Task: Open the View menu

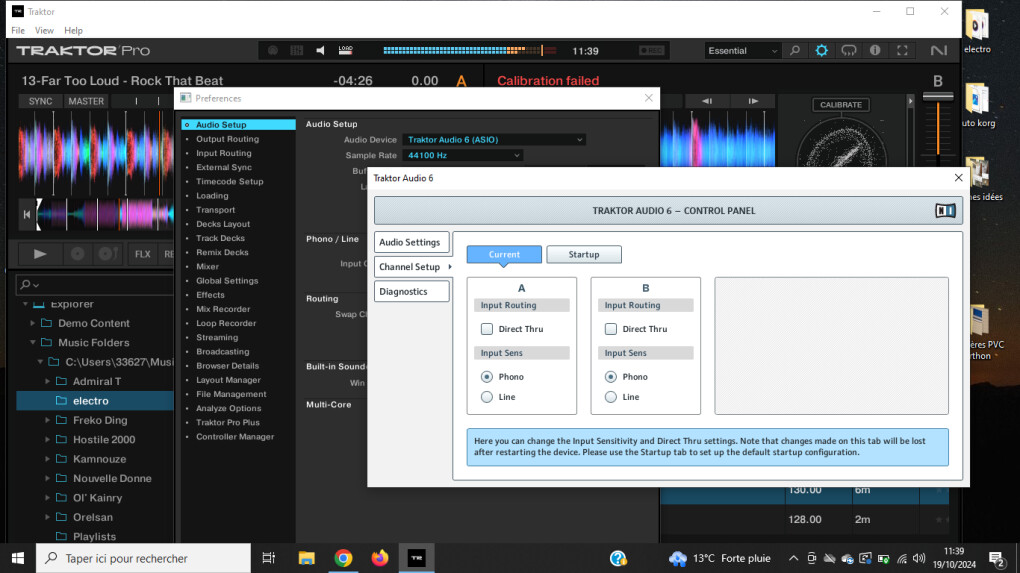Action: (x=44, y=31)
